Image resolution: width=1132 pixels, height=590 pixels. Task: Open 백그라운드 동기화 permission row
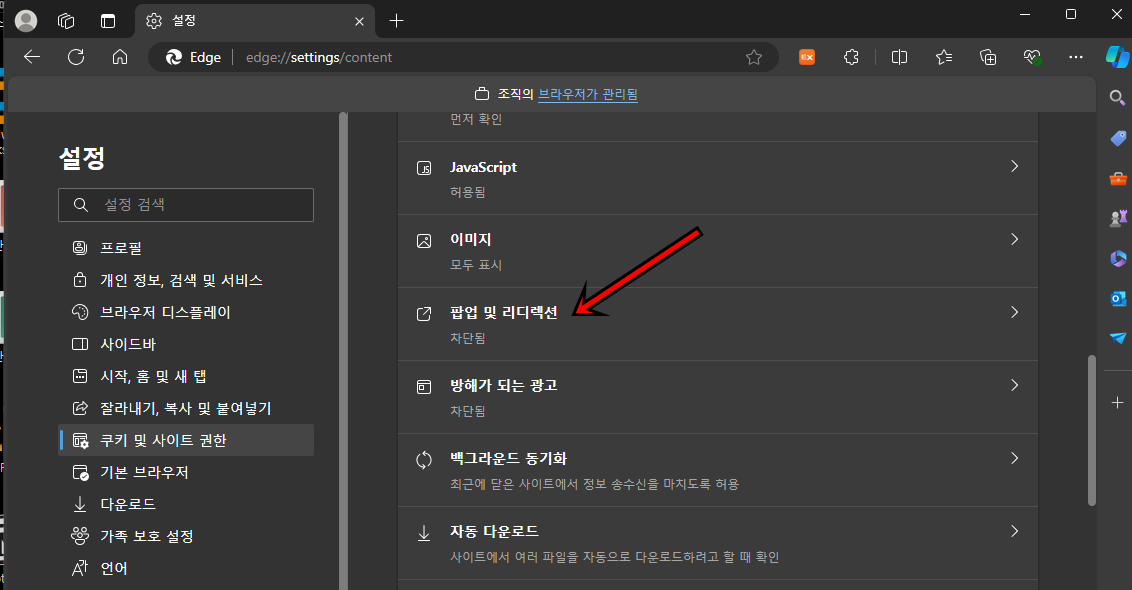click(x=718, y=470)
